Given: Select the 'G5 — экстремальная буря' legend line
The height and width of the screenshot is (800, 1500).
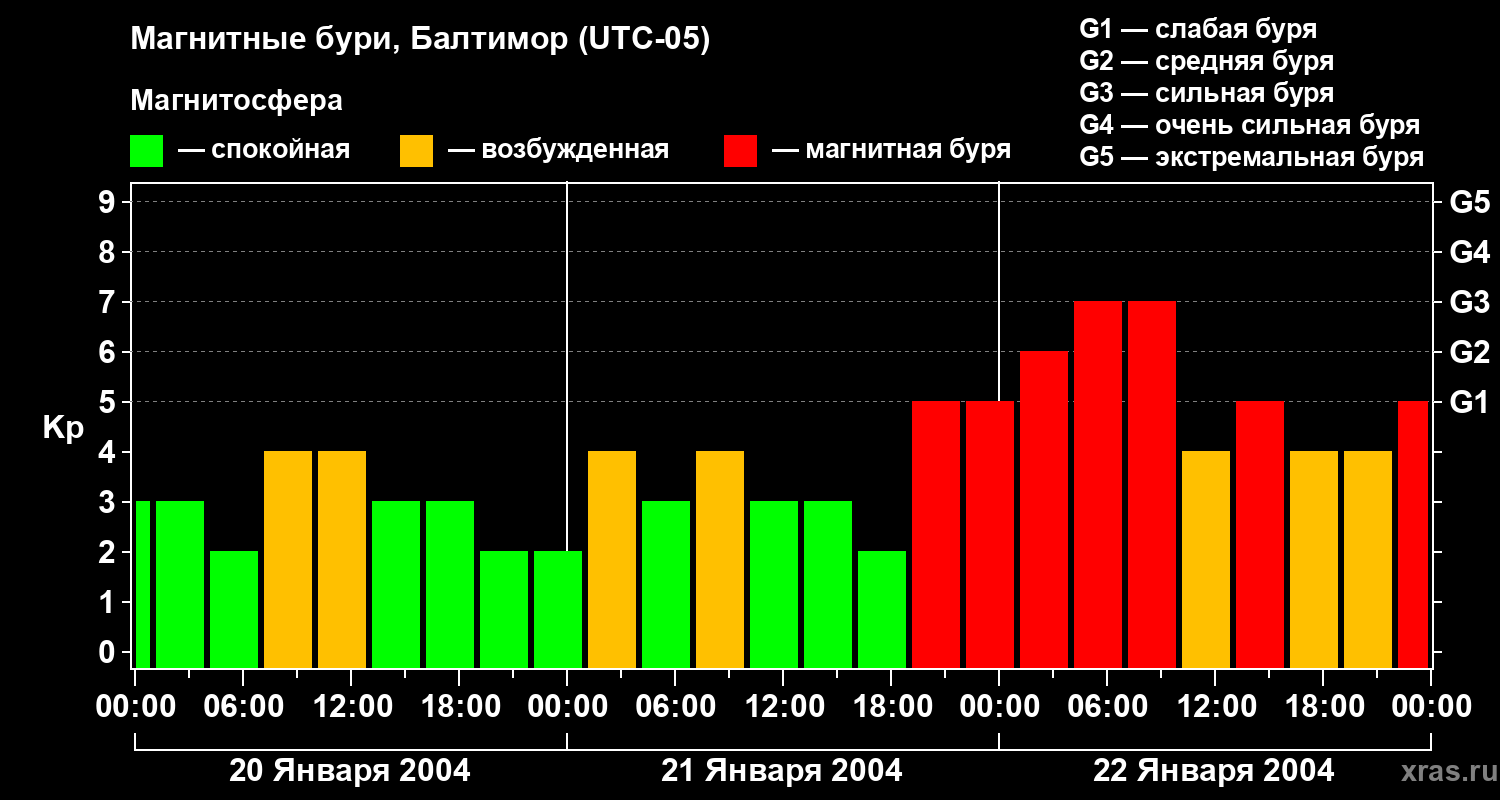Looking at the screenshot, I should [1252, 157].
